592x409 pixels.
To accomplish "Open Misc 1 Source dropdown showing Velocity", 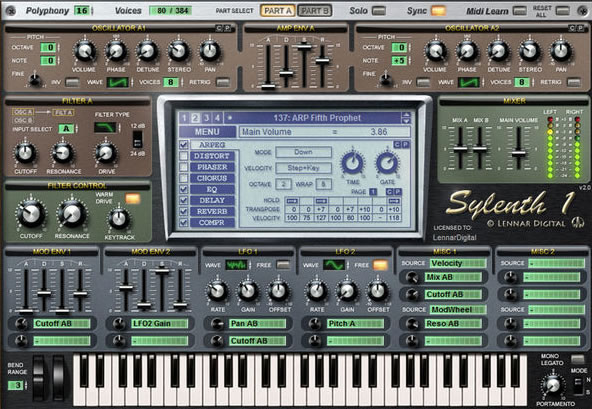I will [x=458, y=263].
